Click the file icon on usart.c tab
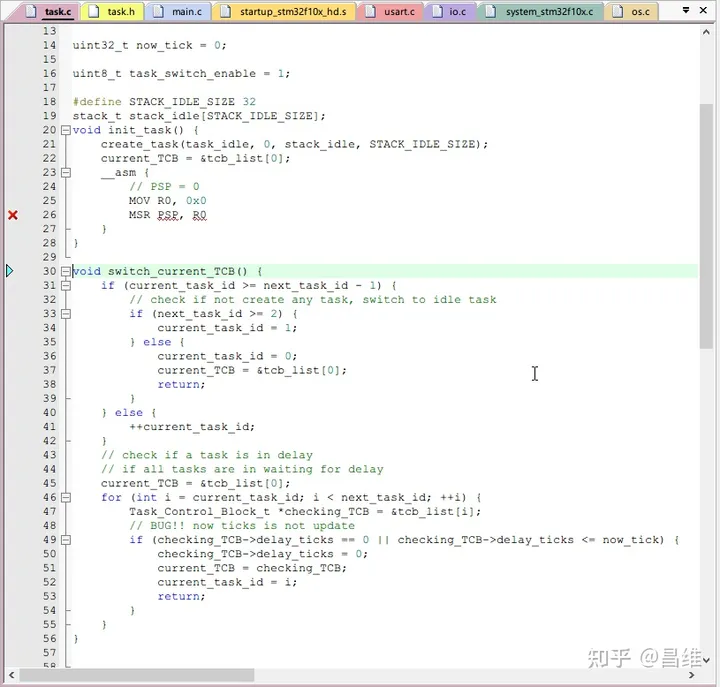 (x=370, y=11)
